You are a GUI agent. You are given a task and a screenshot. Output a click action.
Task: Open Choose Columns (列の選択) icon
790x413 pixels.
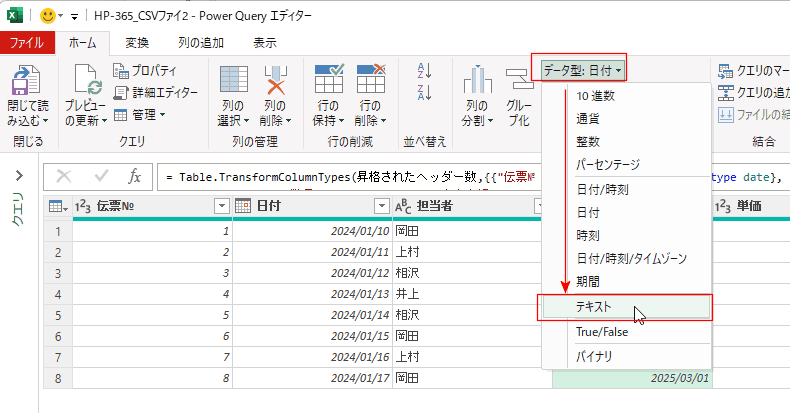tap(234, 84)
